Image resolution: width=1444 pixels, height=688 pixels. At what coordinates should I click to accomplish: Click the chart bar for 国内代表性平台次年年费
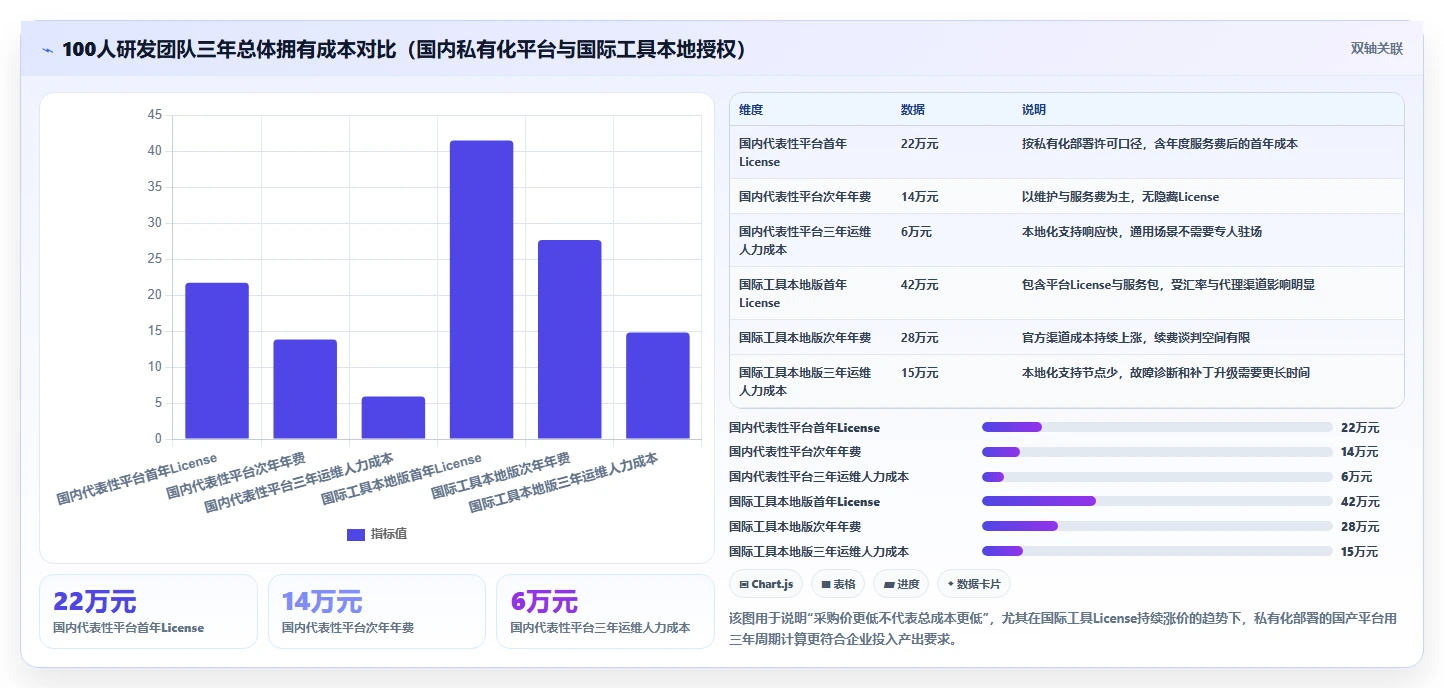[305, 389]
